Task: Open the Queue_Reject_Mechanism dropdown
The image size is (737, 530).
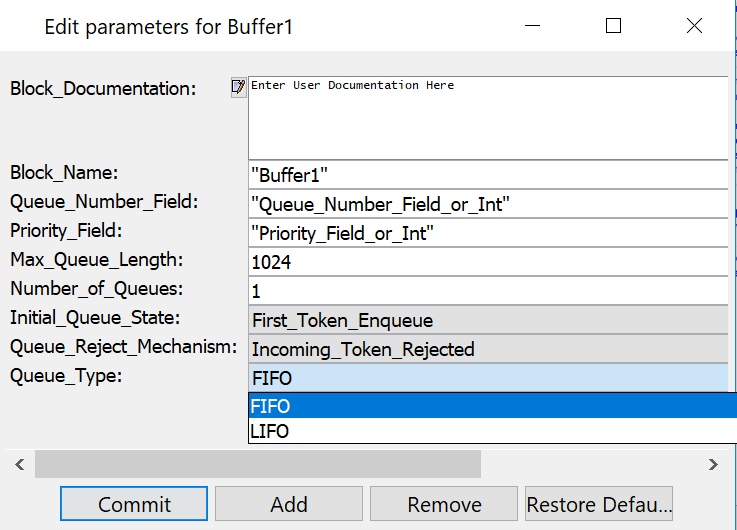Action: (x=487, y=349)
